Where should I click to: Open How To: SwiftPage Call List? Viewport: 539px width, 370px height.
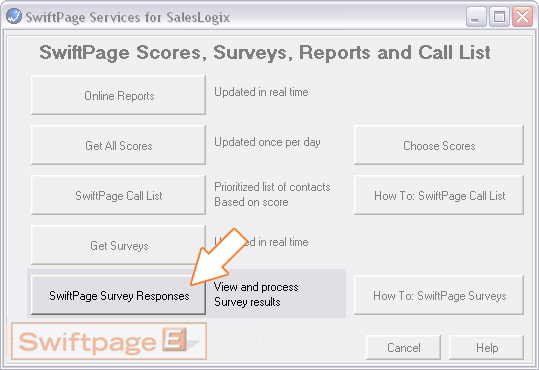[x=439, y=195]
